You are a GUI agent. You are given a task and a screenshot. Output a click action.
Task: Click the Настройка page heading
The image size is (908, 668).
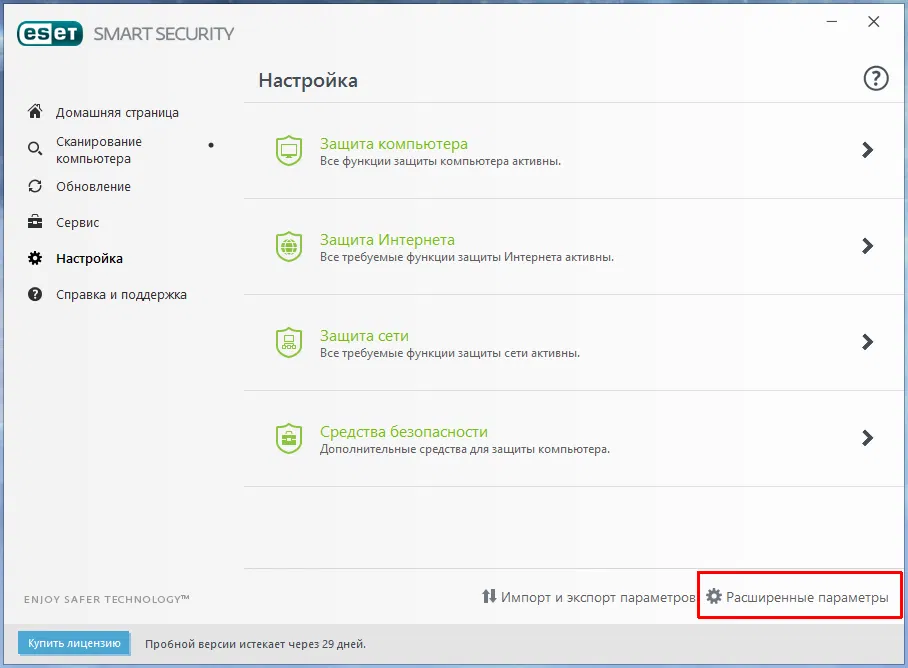click(x=308, y=80)
